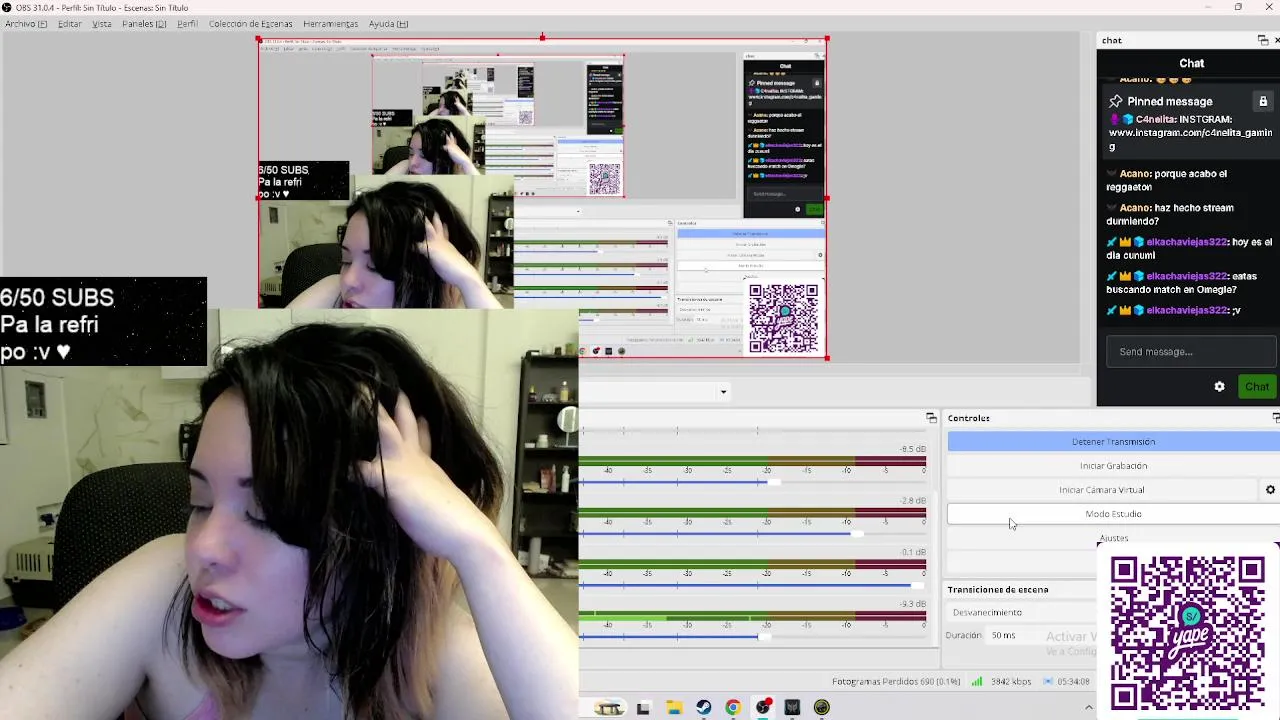Open virtual camera settings gear icon
The height and width of the screenshot is (720, 1280).
[1270, 490]
